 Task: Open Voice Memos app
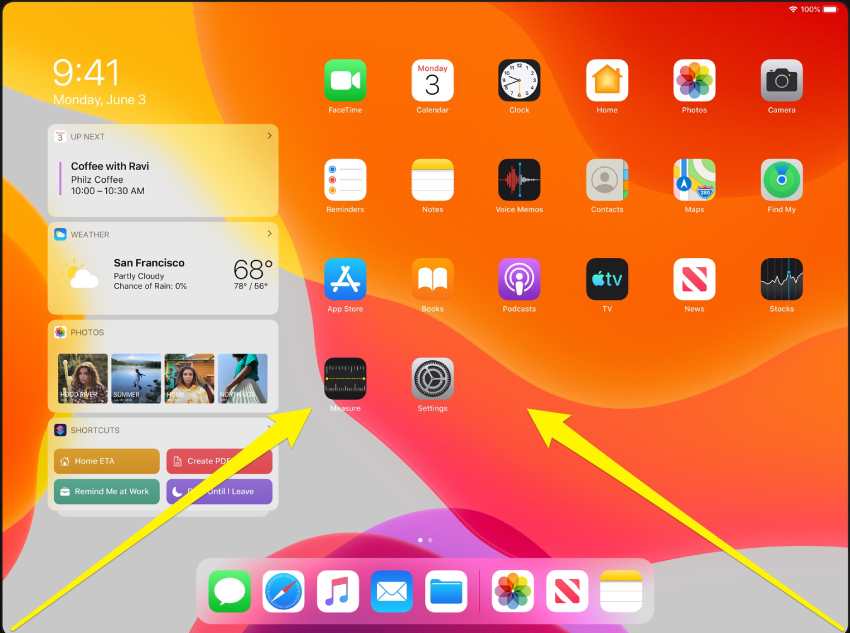click(x=519, y=180)
